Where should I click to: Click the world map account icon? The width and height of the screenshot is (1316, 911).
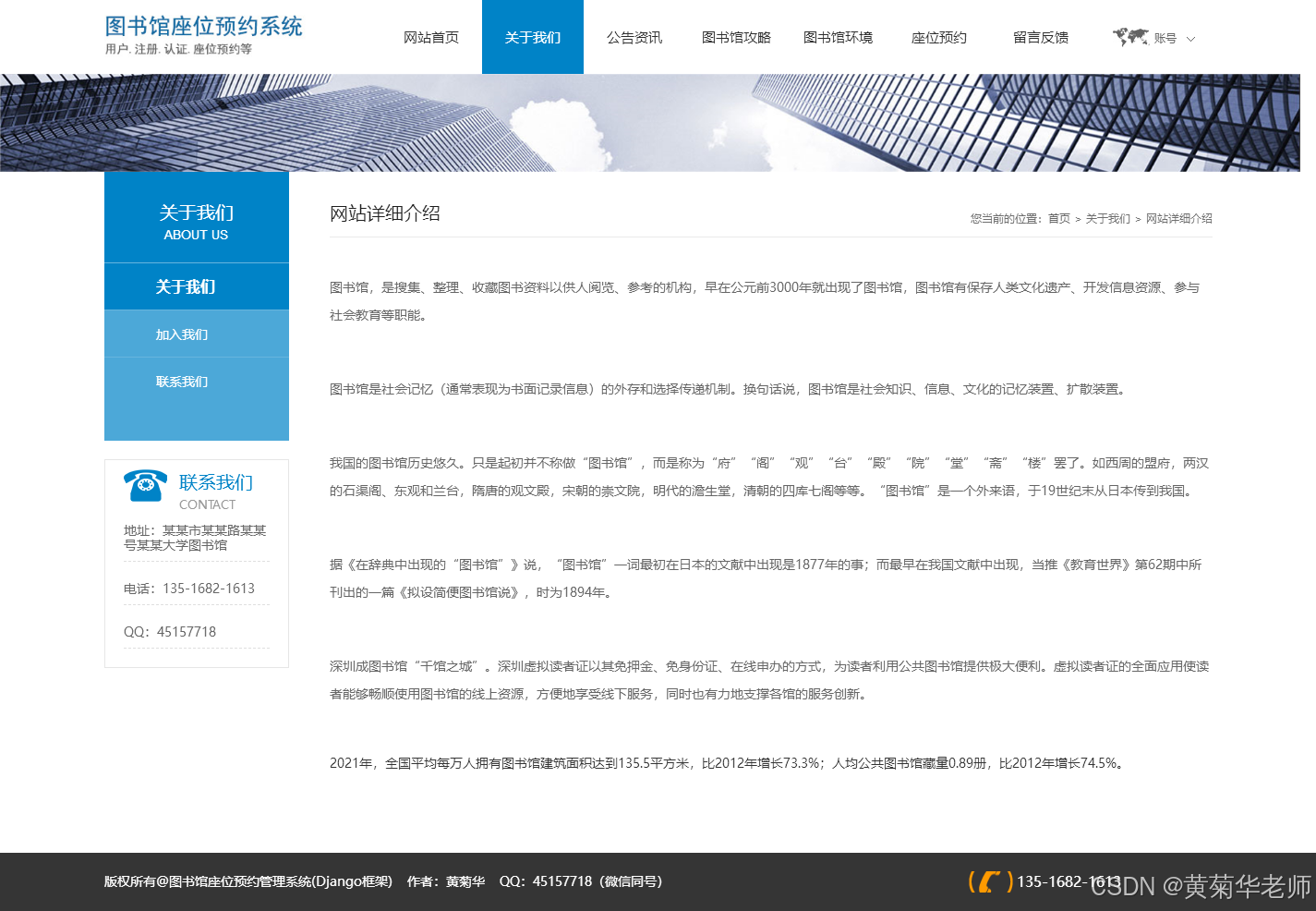pos(1130,37)
